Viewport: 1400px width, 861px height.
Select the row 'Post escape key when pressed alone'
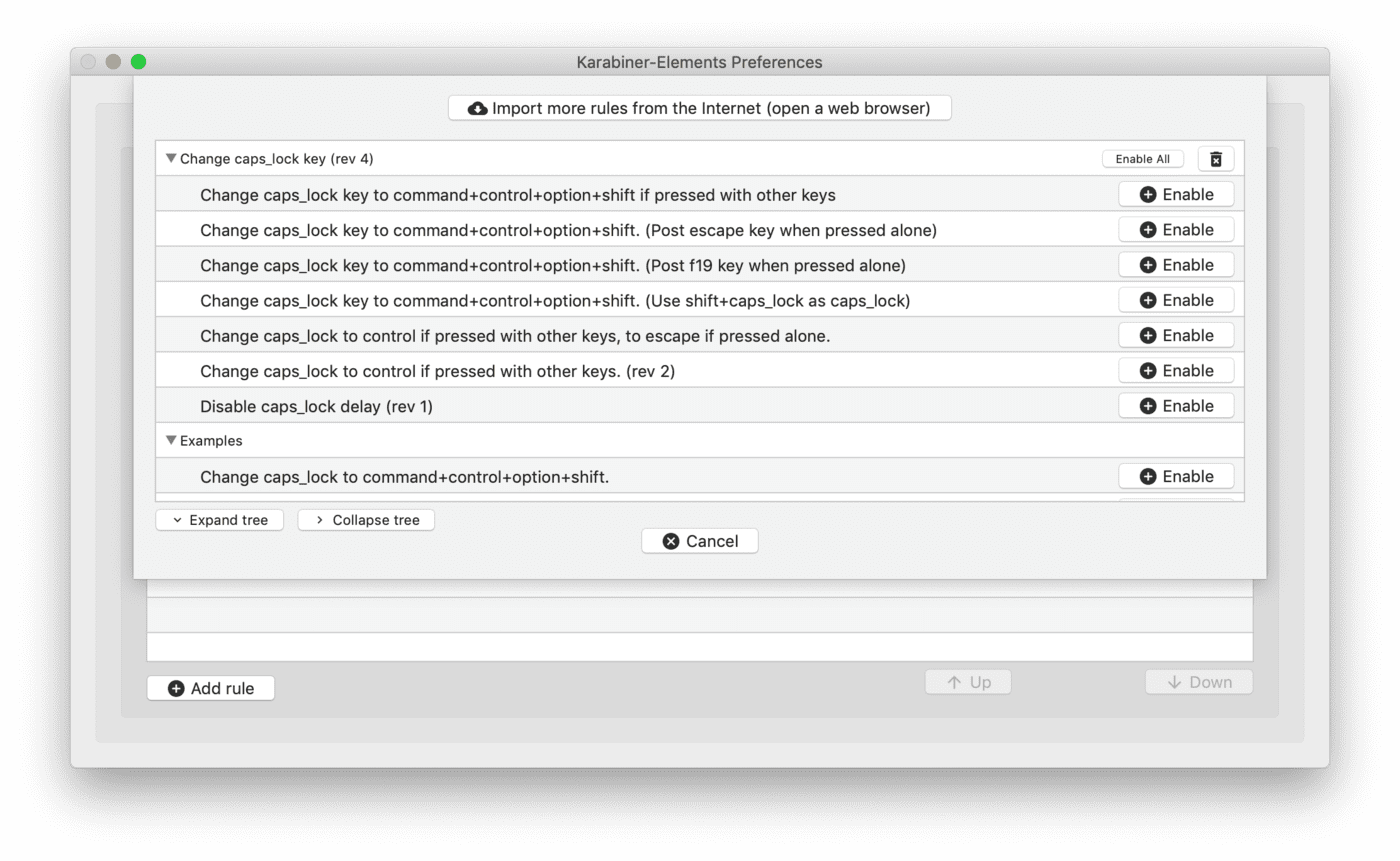click(x=700, y=230)
